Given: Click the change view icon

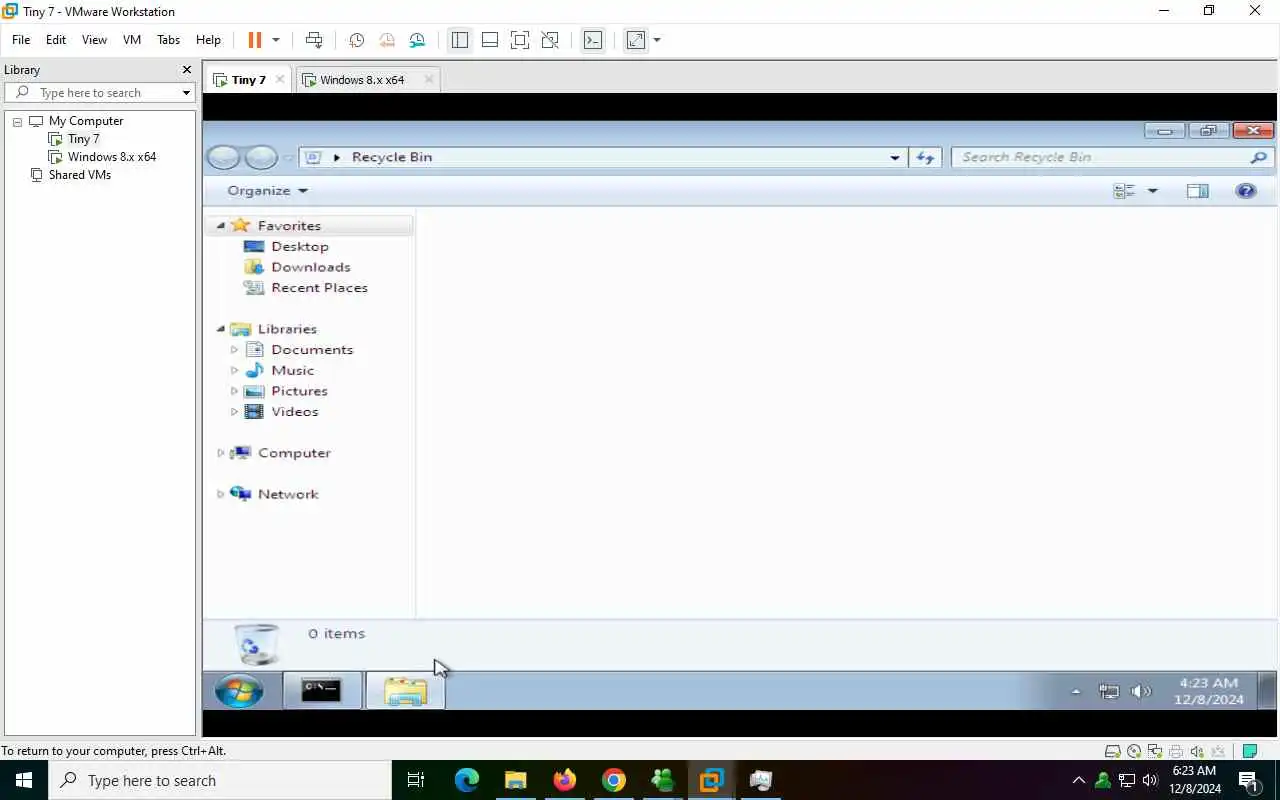Looking at the screenshot, I should [1124, 191].
